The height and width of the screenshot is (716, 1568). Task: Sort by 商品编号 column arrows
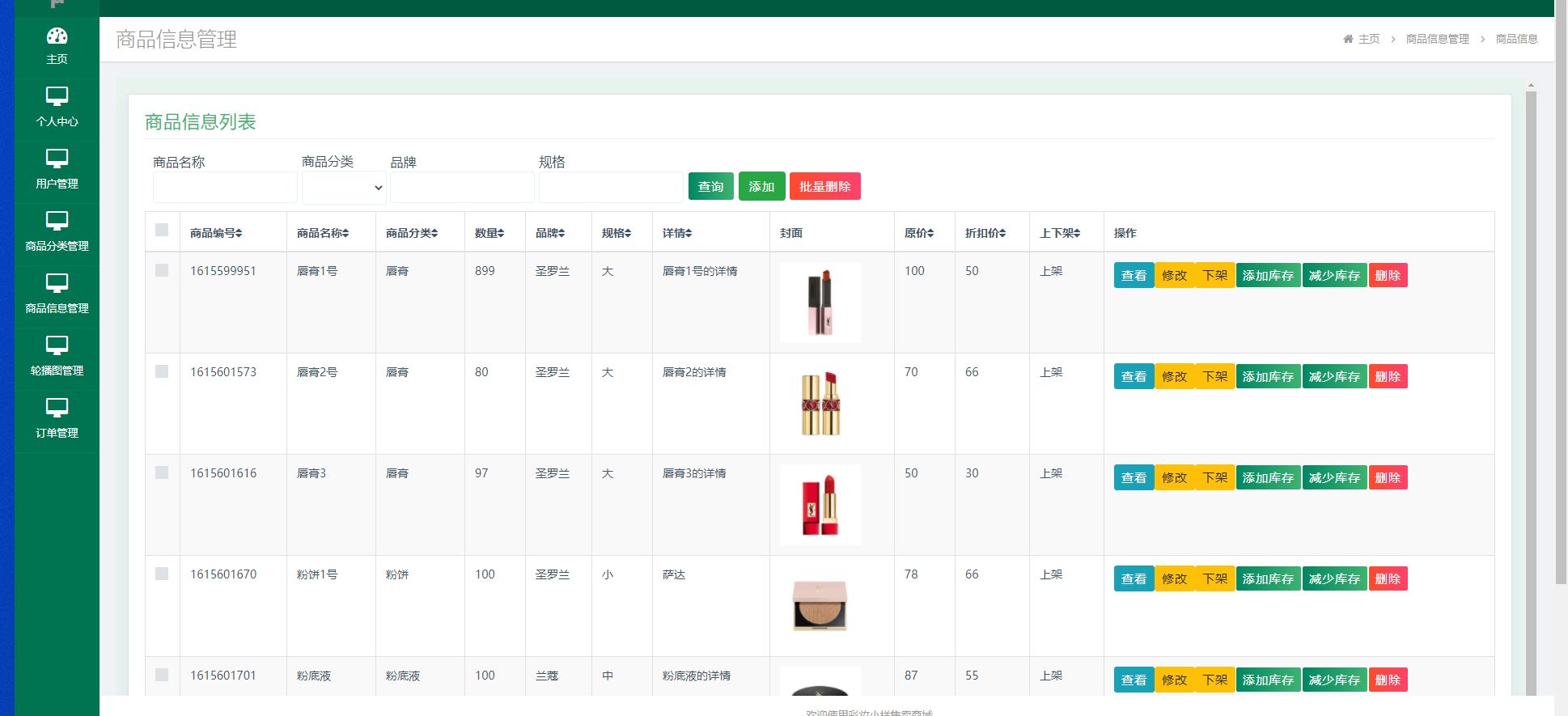[x=239, y=233]
